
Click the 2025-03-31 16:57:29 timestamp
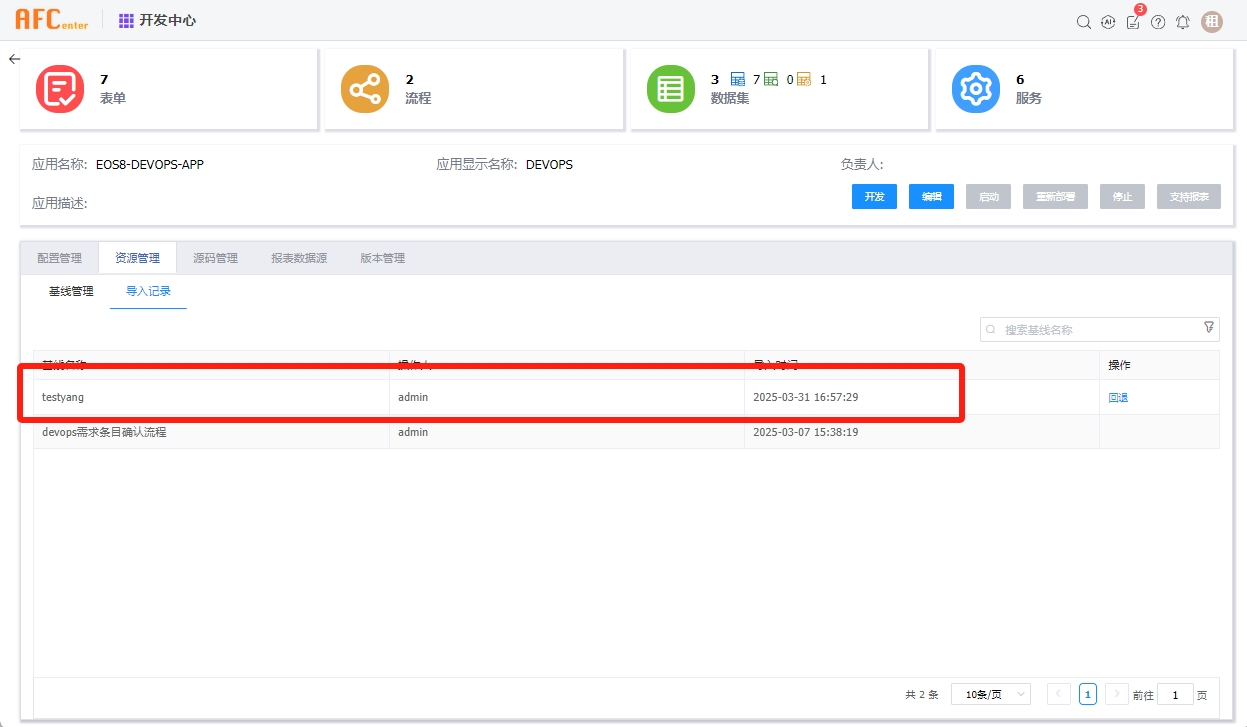point(805,397)
